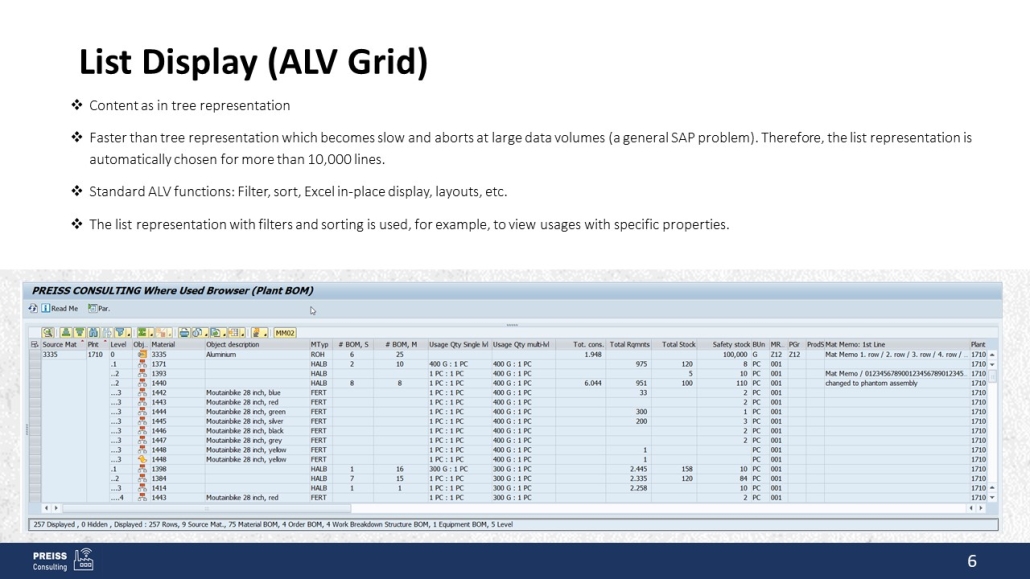Expand the Choose Layout dropdown
The width and height of the screenshot is (1030, 579).
coord(242,333)
